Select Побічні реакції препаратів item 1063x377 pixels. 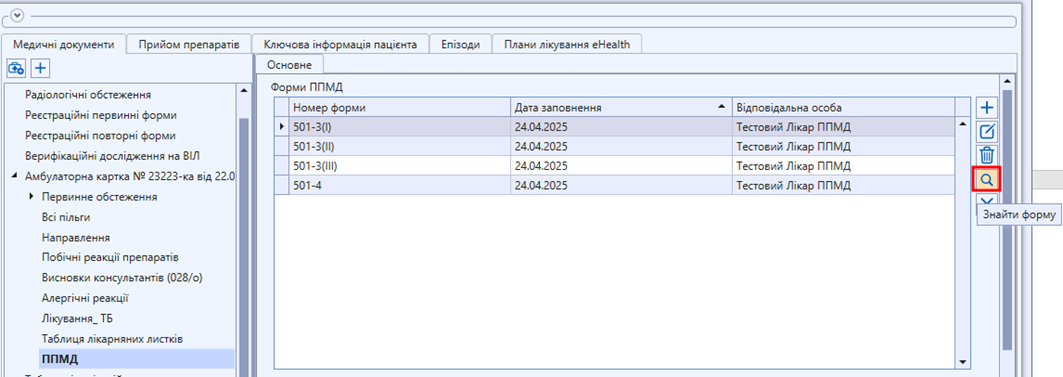pos(111,258)
